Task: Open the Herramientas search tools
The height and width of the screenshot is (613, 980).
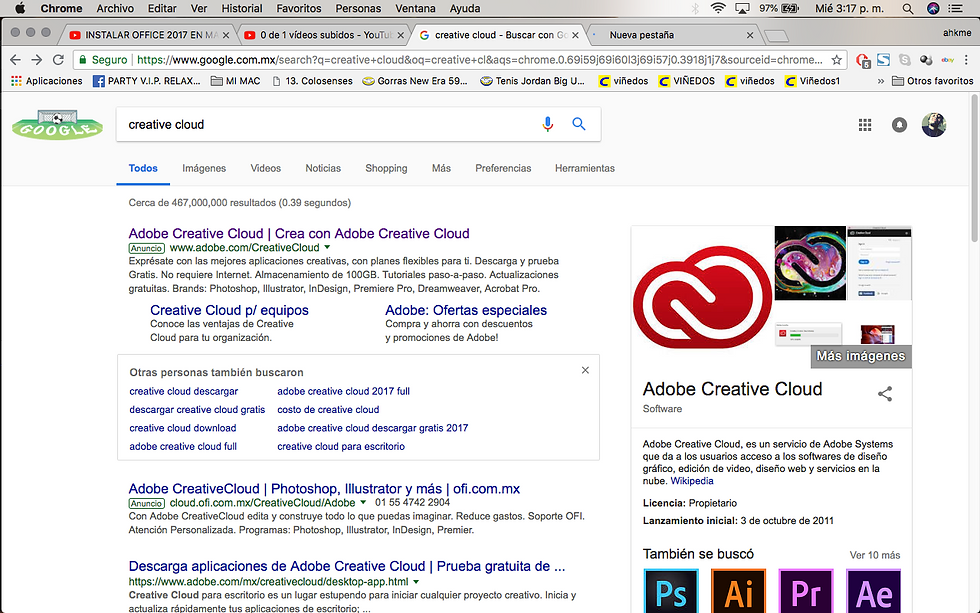Action: 585,168
